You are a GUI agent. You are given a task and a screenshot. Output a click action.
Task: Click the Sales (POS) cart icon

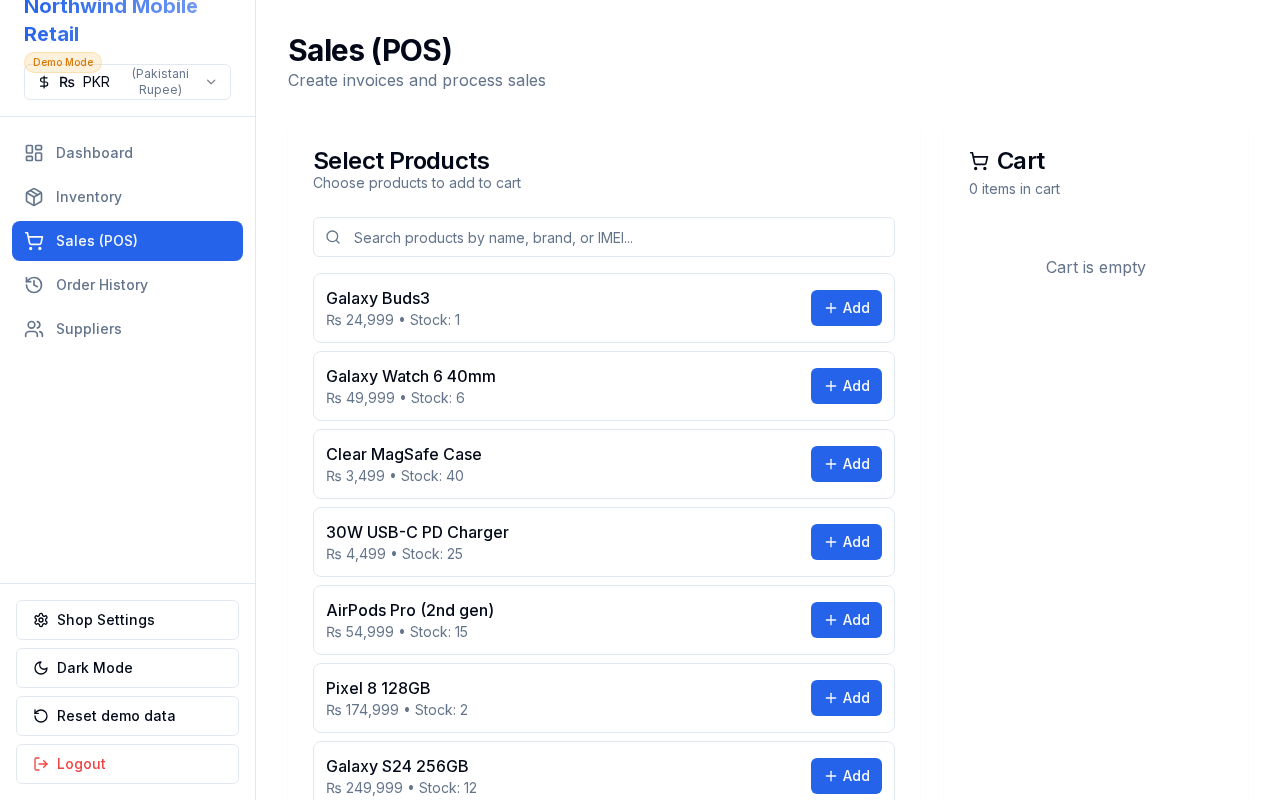(34, 241)
